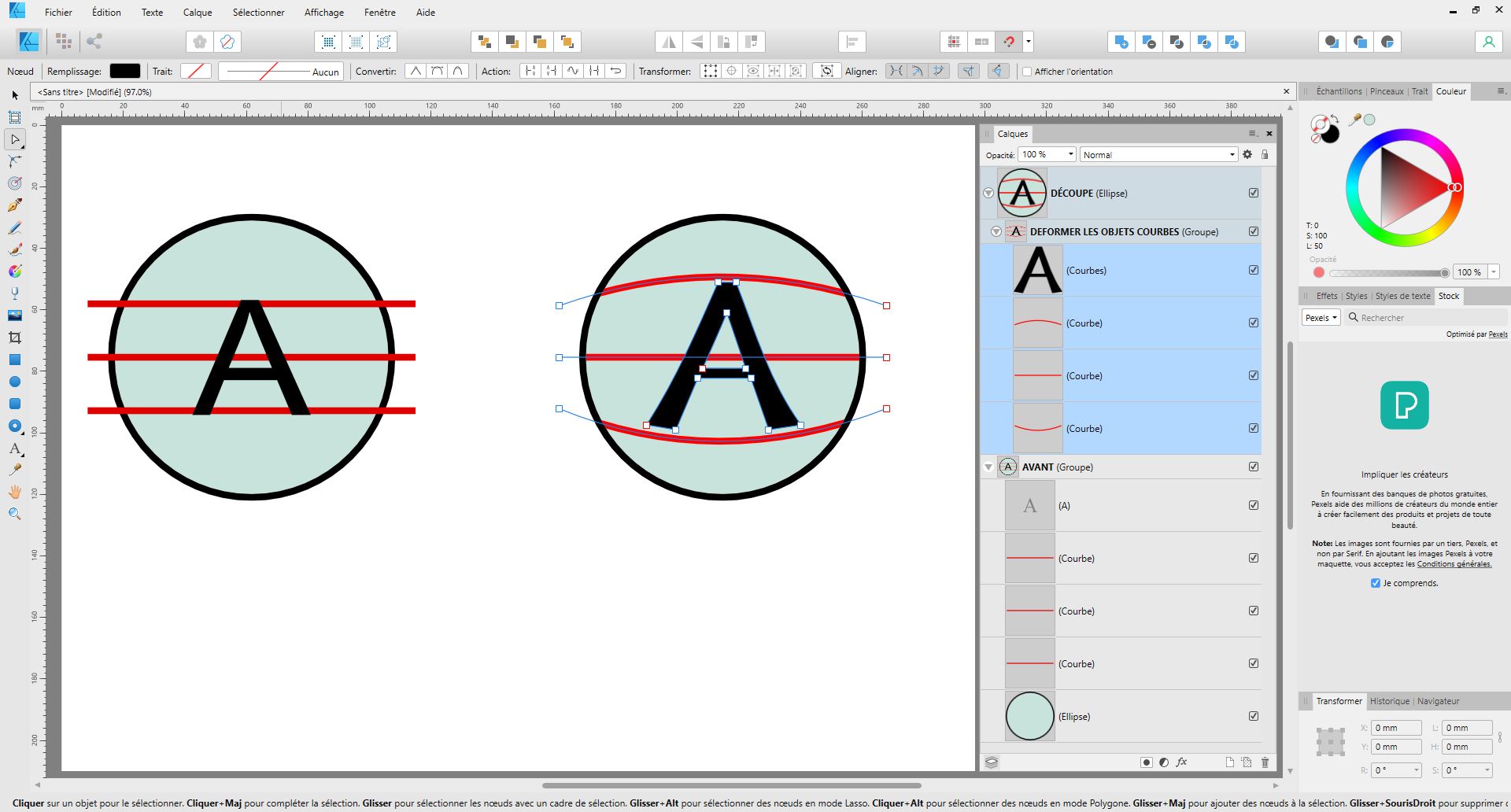Click the Subtract boolean operation icon
This screenshot has width=1511, height=812.
tap(1149, 42)
